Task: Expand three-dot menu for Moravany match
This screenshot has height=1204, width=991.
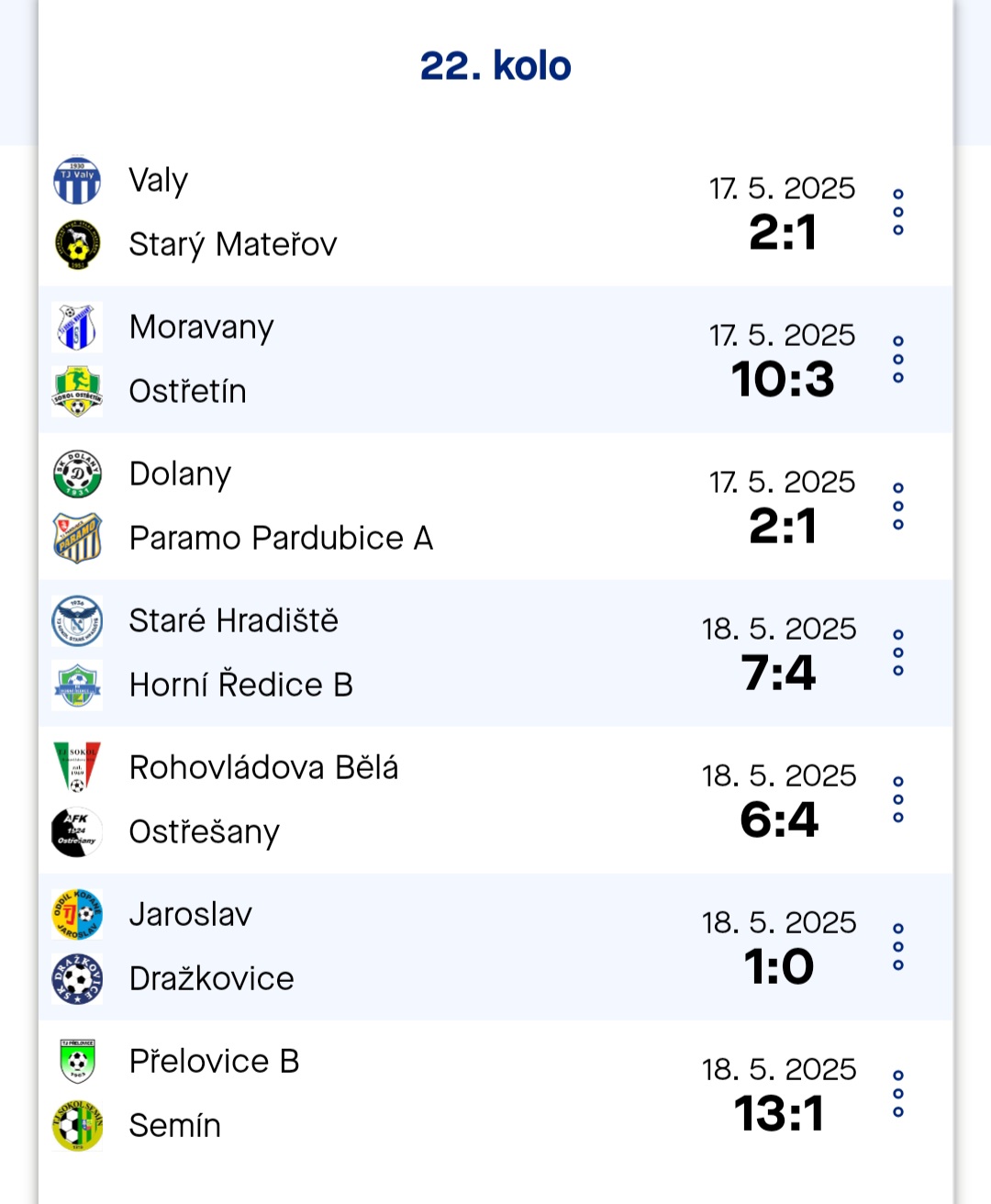Action: pos(898,359)
